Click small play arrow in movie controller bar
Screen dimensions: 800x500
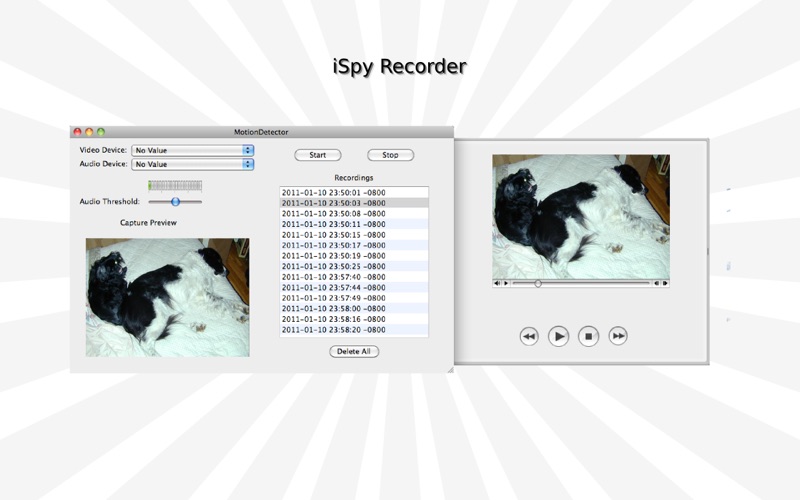click(506, 283)
